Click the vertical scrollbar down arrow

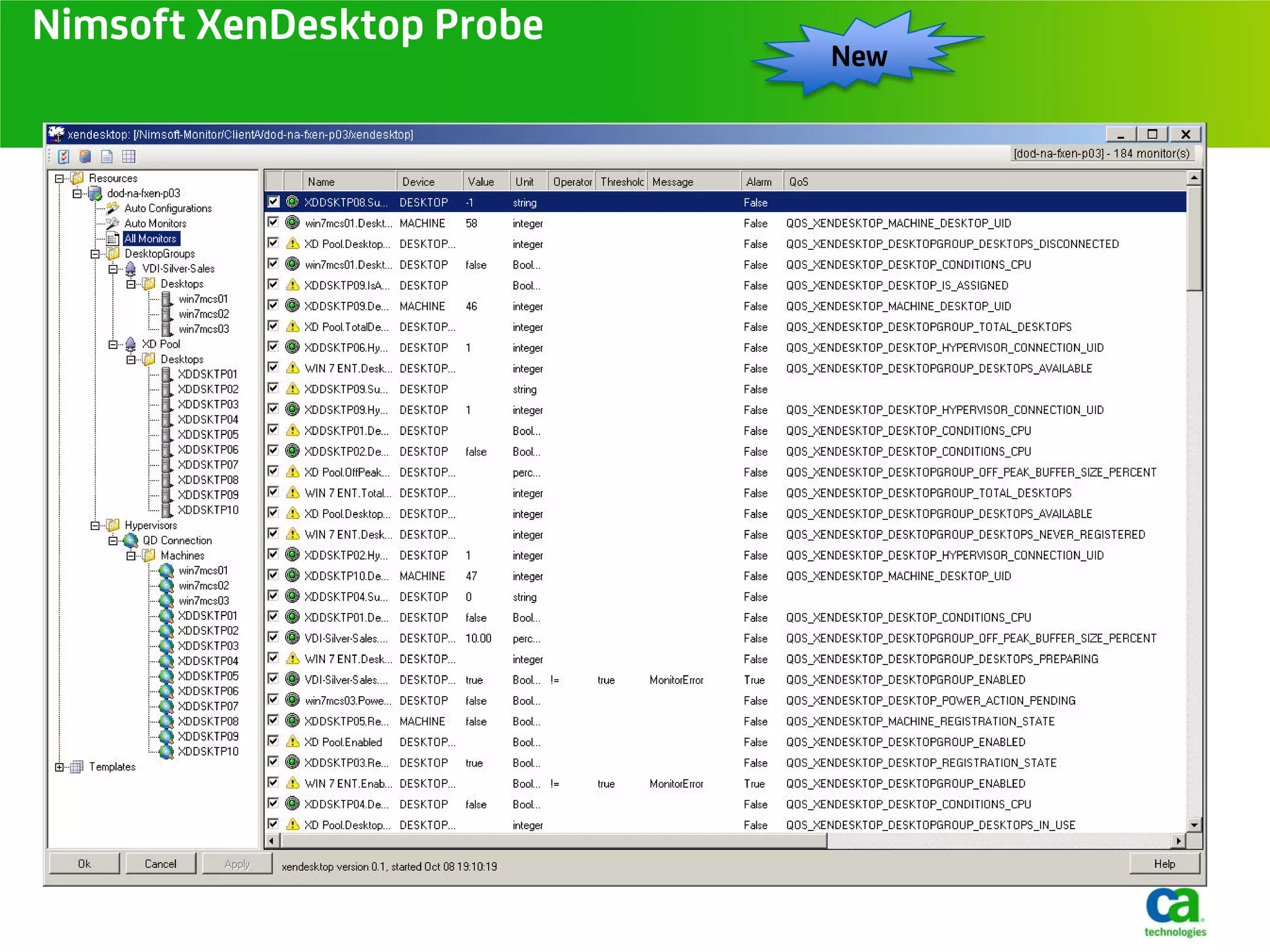click(1194, 825)
